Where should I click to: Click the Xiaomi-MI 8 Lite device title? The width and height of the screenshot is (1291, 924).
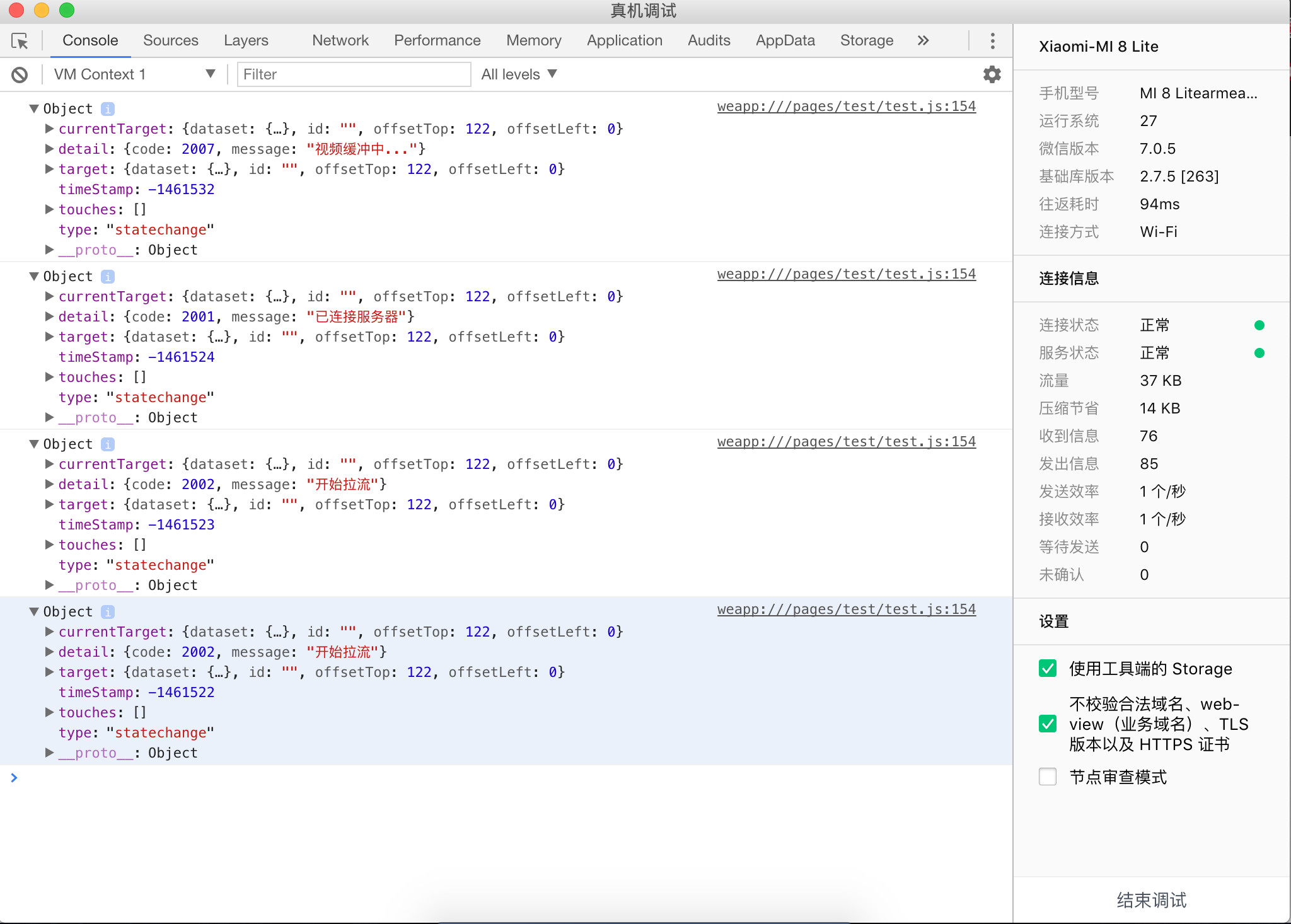1098,47
